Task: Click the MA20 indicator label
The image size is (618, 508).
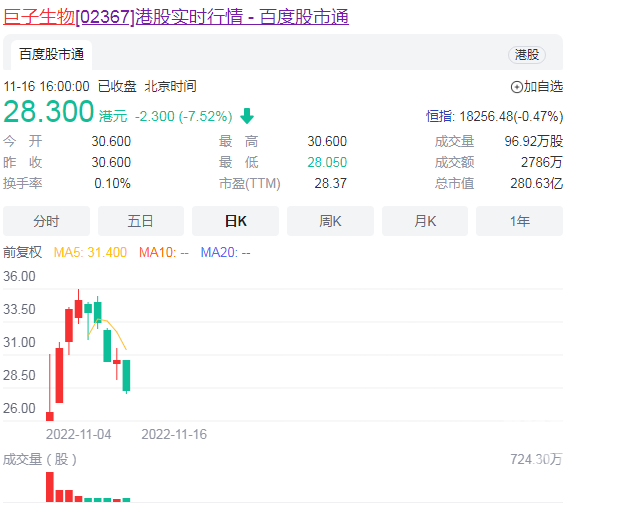Action: click(x=225, y=252)
